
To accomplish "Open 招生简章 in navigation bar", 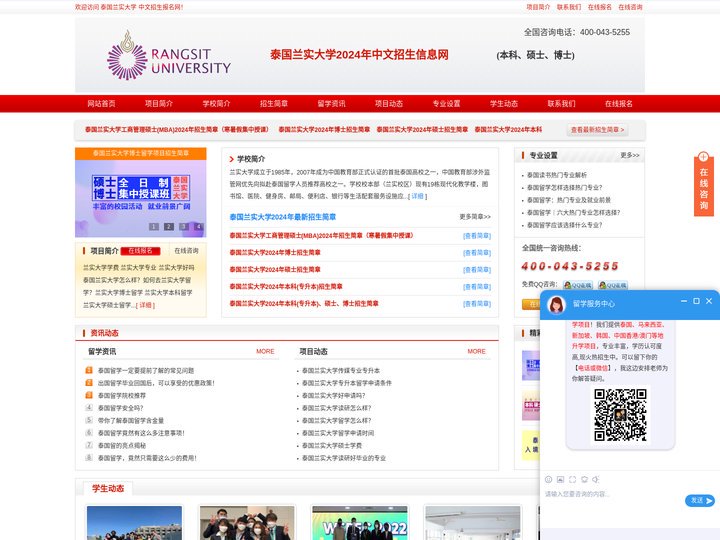I will pos(274,104).
